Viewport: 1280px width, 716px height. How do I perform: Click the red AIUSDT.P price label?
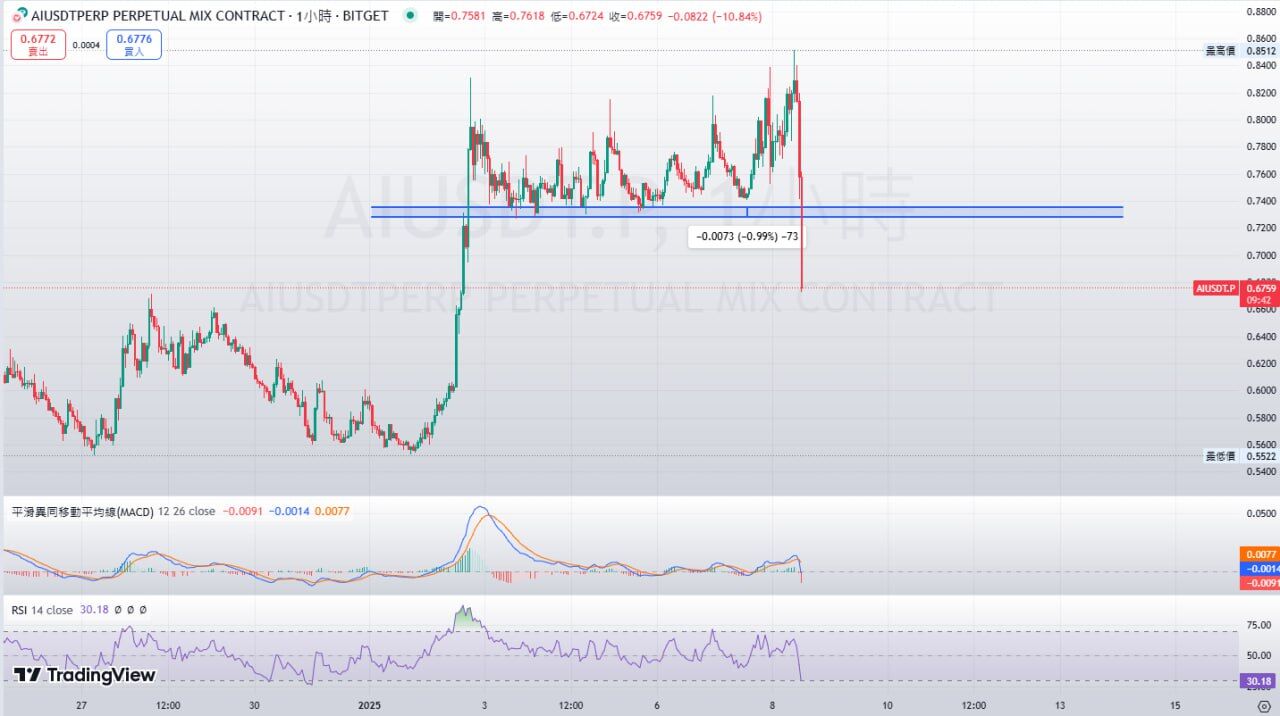pyautogui.click(x=1216, y=288)
